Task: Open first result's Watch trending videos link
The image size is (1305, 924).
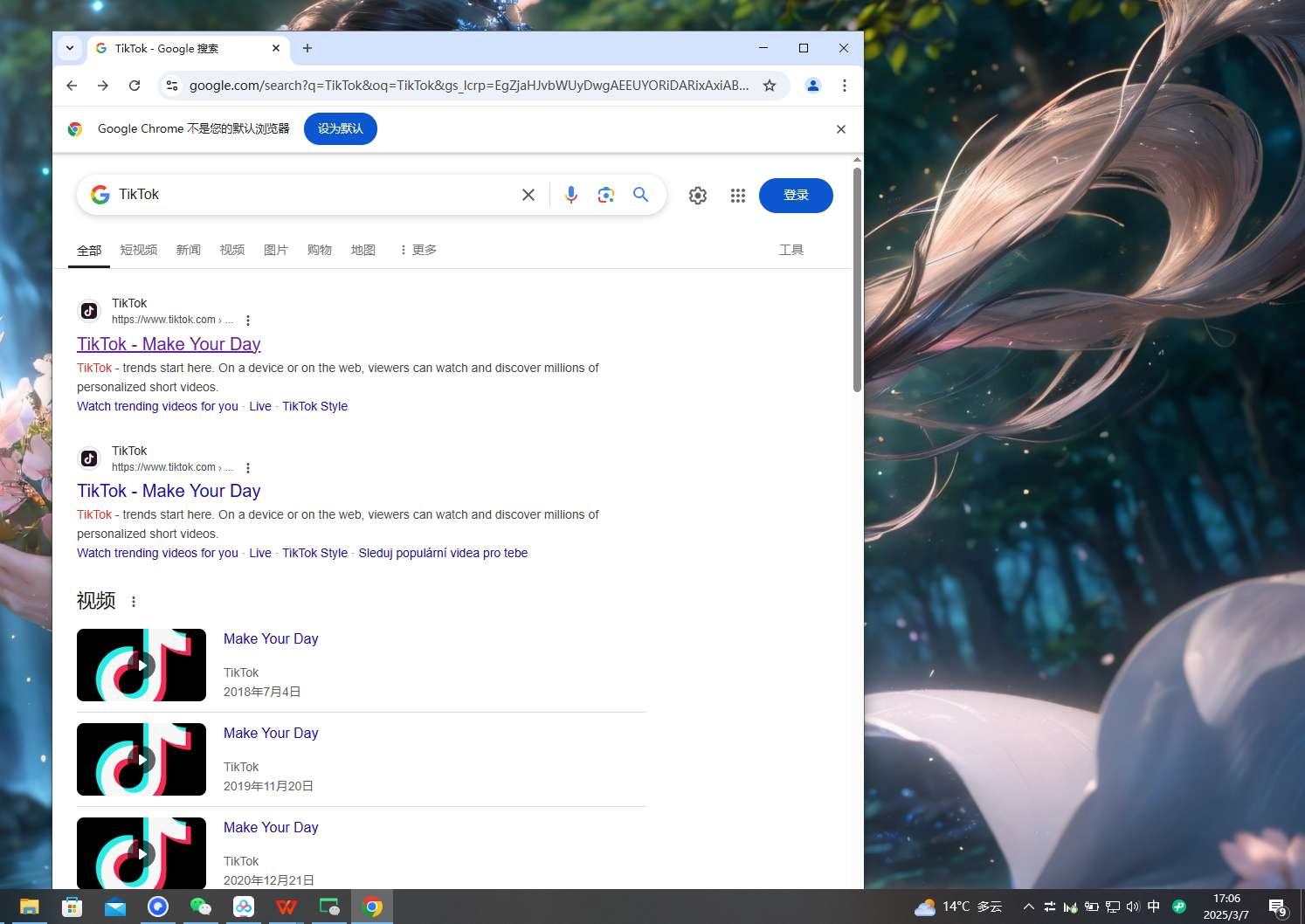Action: pyautogui.click(x=157, y=406)
